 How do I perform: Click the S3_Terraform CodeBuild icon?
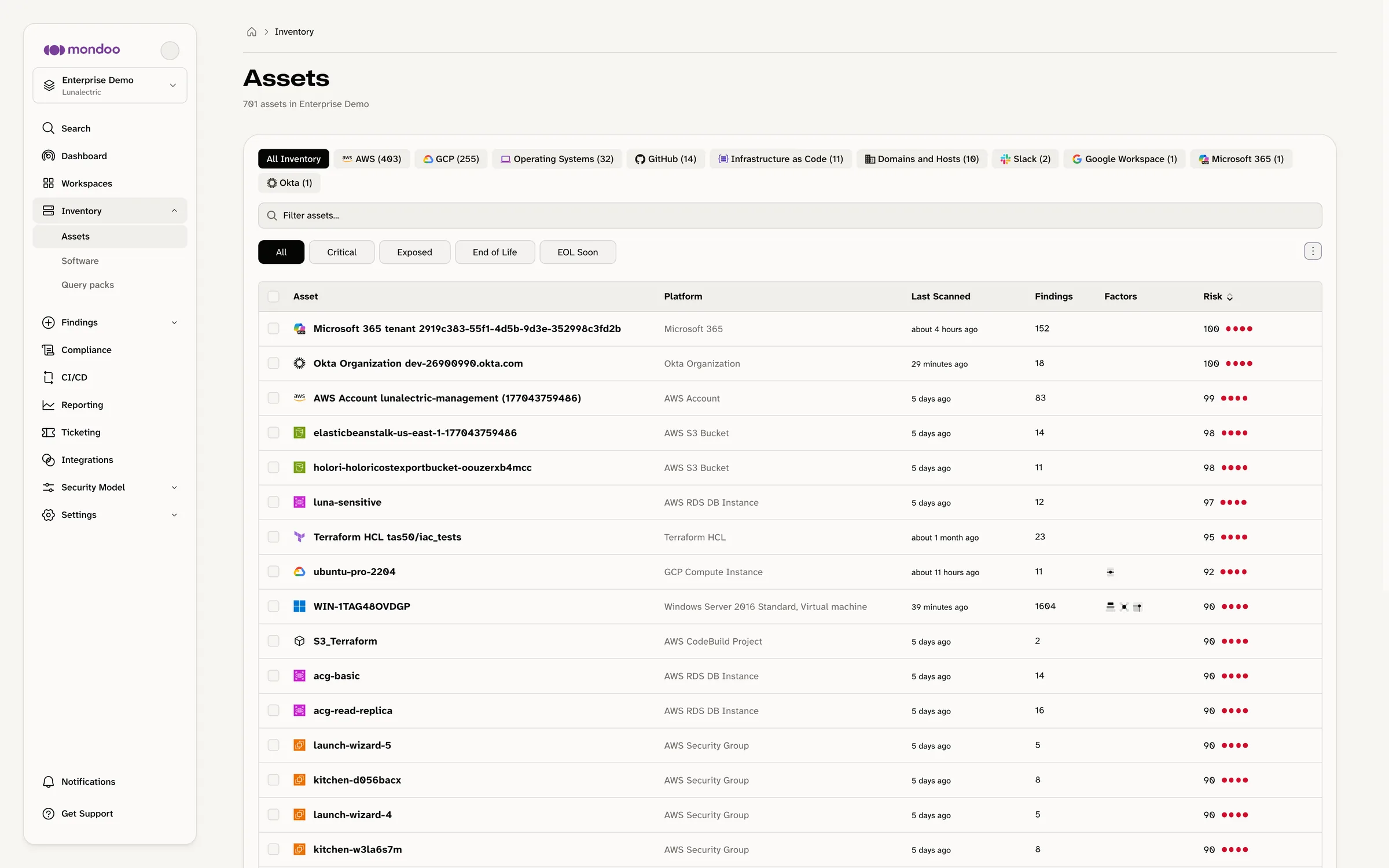click(299, 641)
